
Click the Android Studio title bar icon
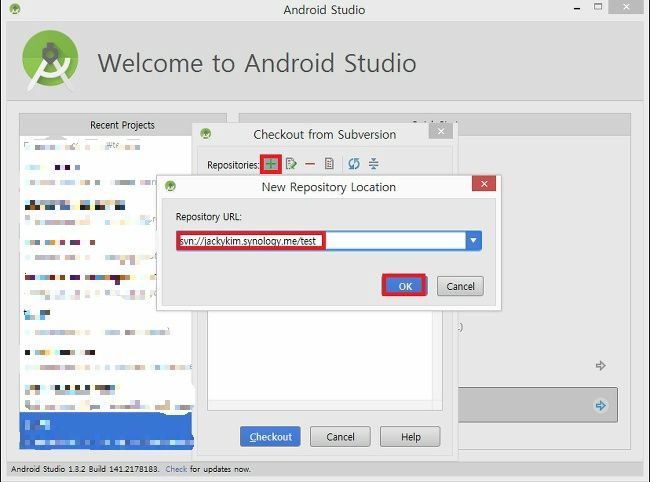click(15, 9)
